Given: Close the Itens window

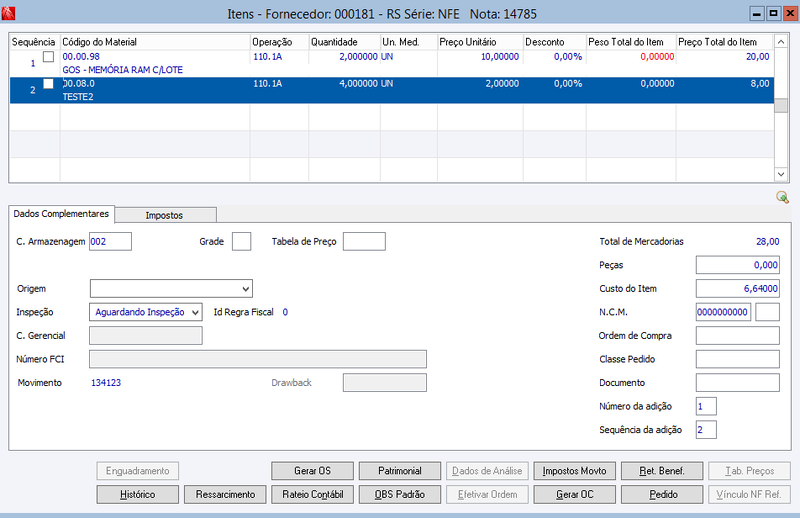Looking at the screenshot, I should pyautogui.click(x=790, y=13).
